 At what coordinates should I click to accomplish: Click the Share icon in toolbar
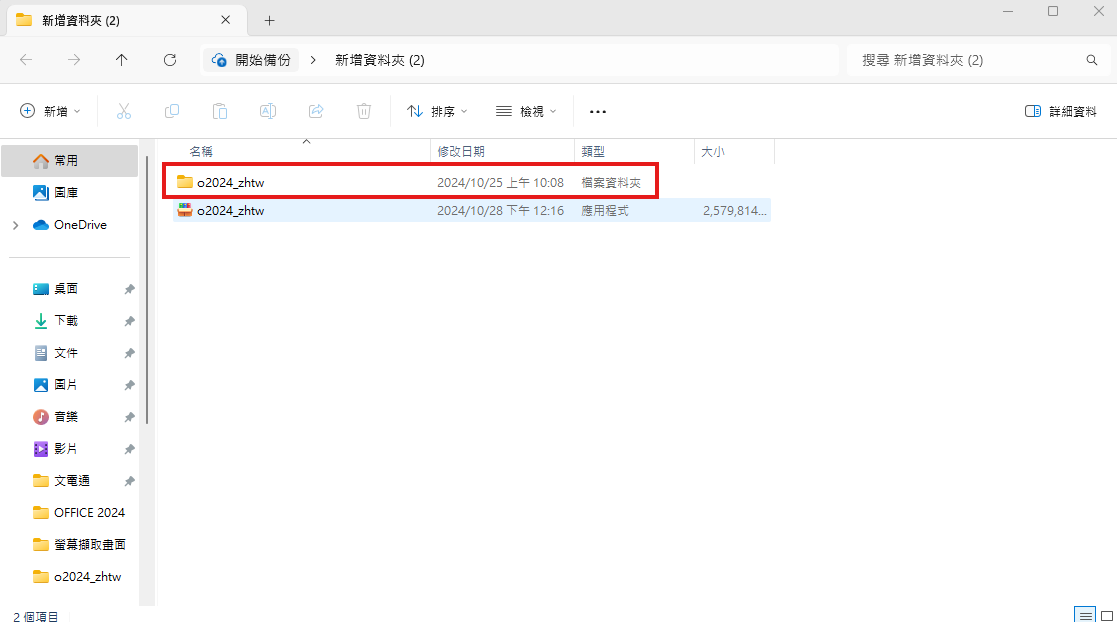point(316,111)
